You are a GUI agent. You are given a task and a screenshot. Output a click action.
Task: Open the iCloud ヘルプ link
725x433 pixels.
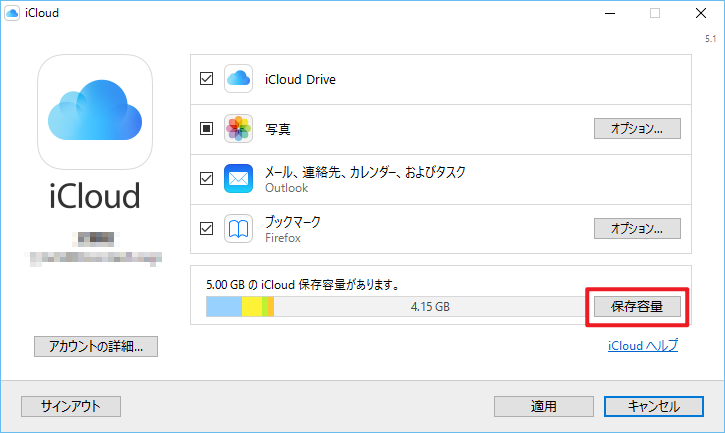643,346
